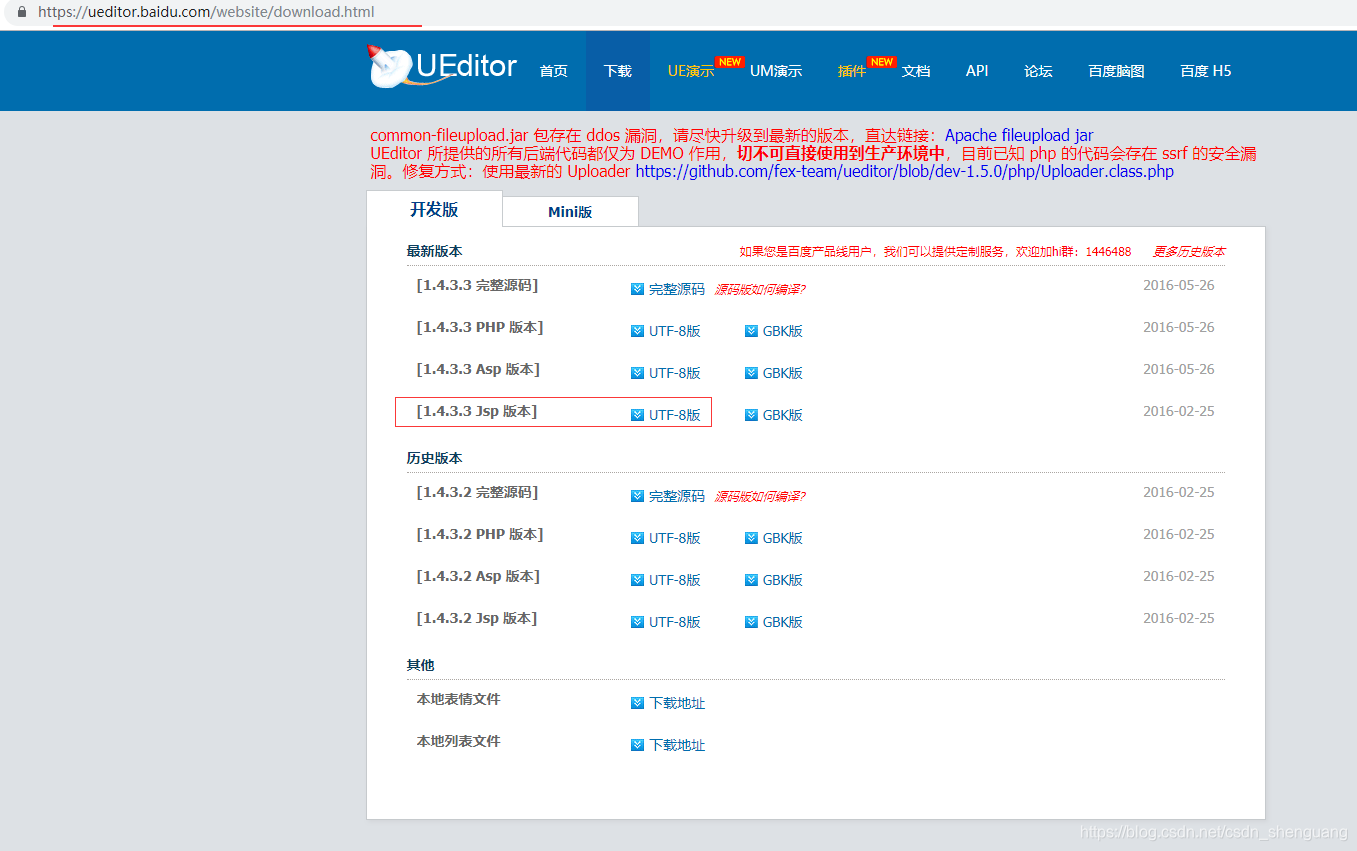Click the 其他 section heading
The image size is (1357, 851).
point(420,665)
